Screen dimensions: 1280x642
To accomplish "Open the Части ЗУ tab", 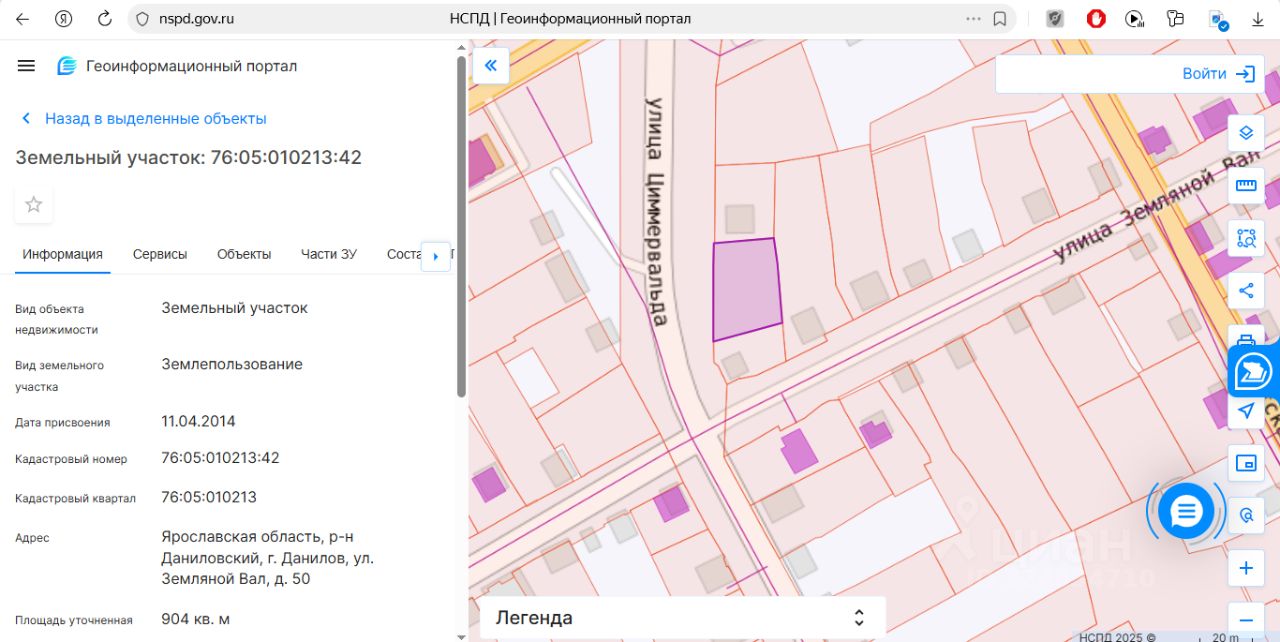I will 328,254.
